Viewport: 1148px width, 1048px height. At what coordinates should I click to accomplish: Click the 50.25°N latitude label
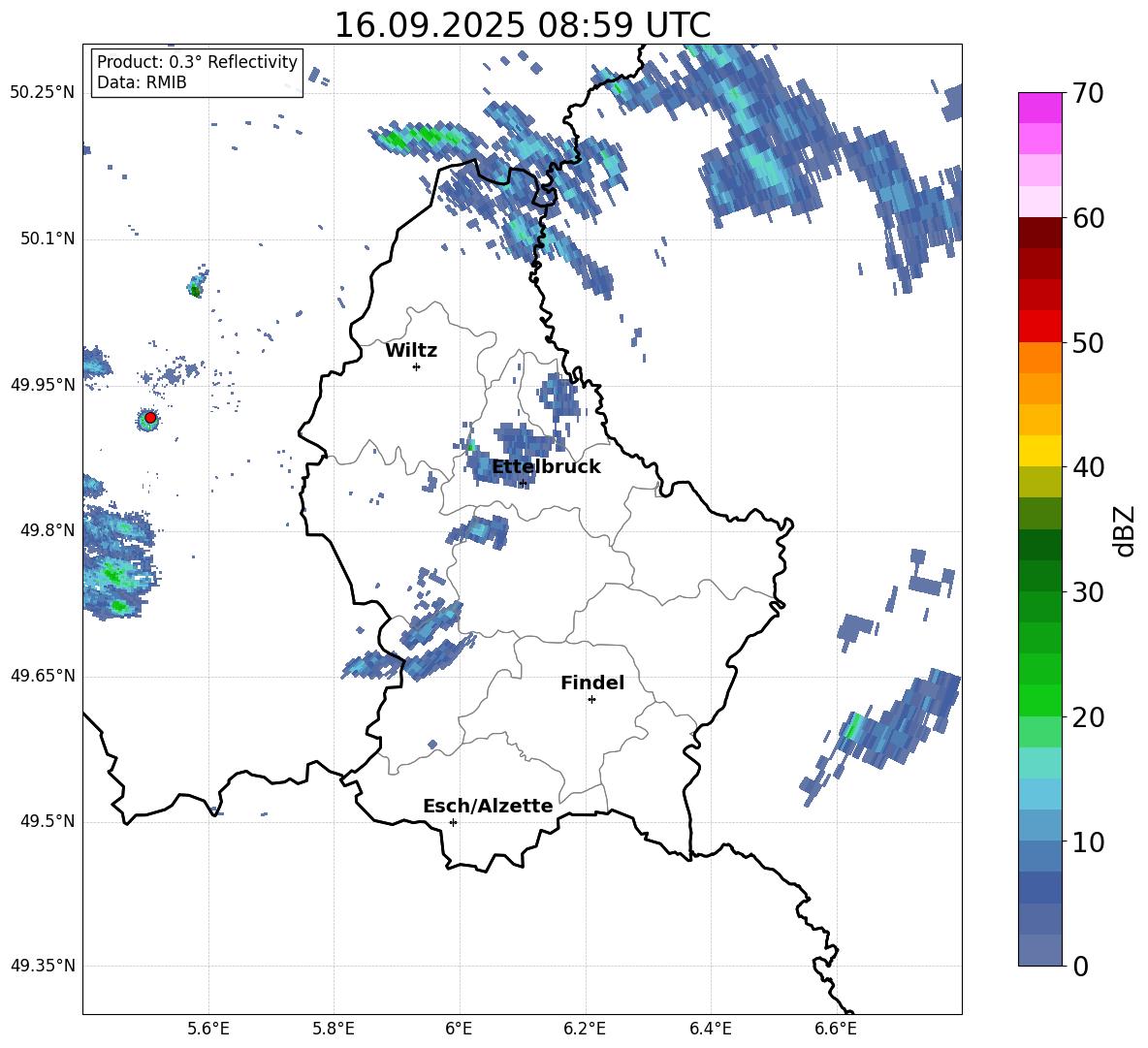(x=43, y=93)
